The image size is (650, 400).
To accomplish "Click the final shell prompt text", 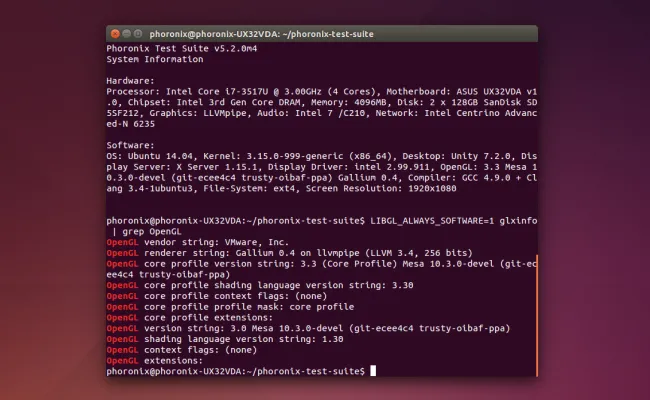I will 235,371.
